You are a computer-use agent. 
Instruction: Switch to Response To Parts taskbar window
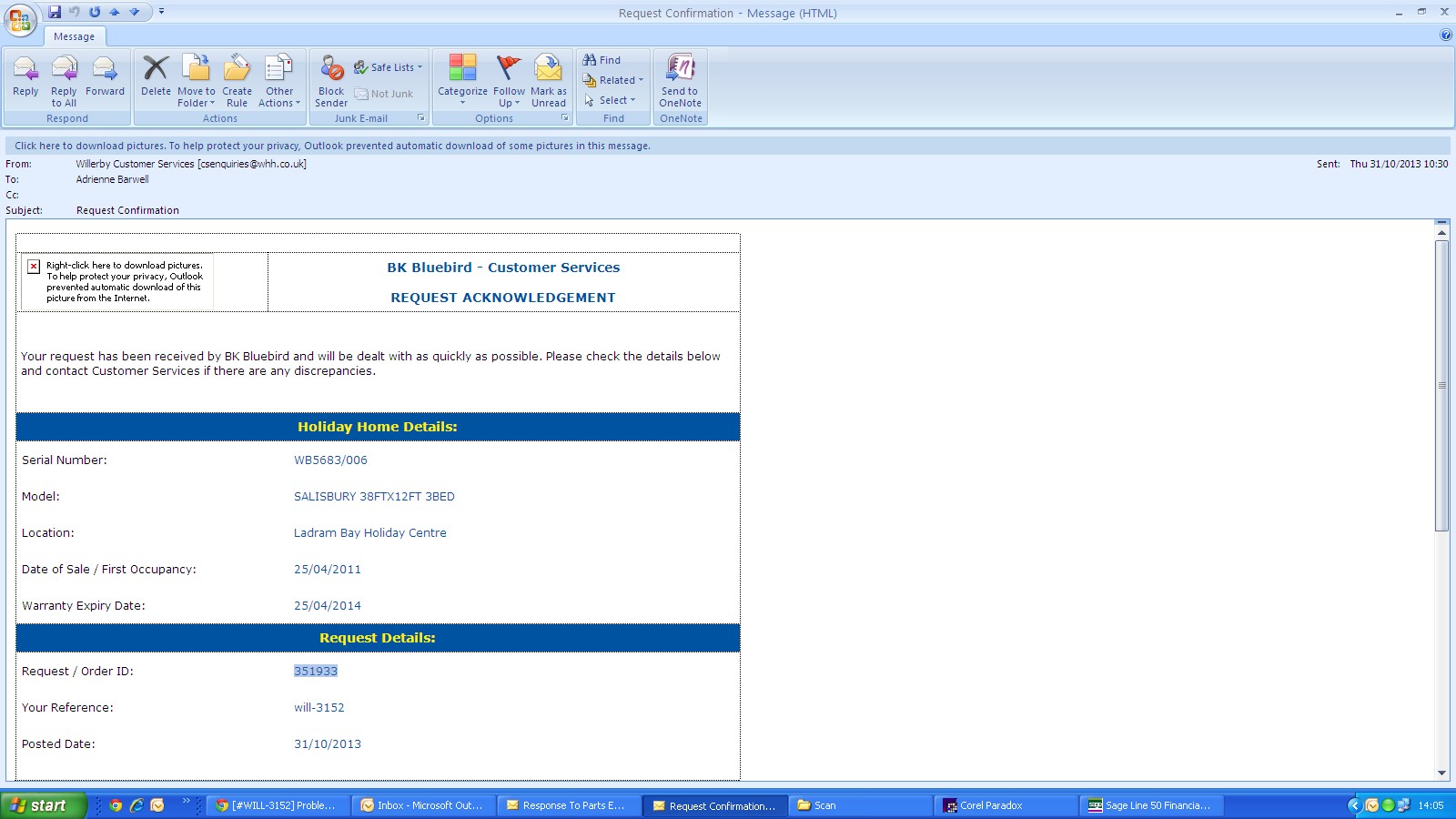[x=570, y=805]
